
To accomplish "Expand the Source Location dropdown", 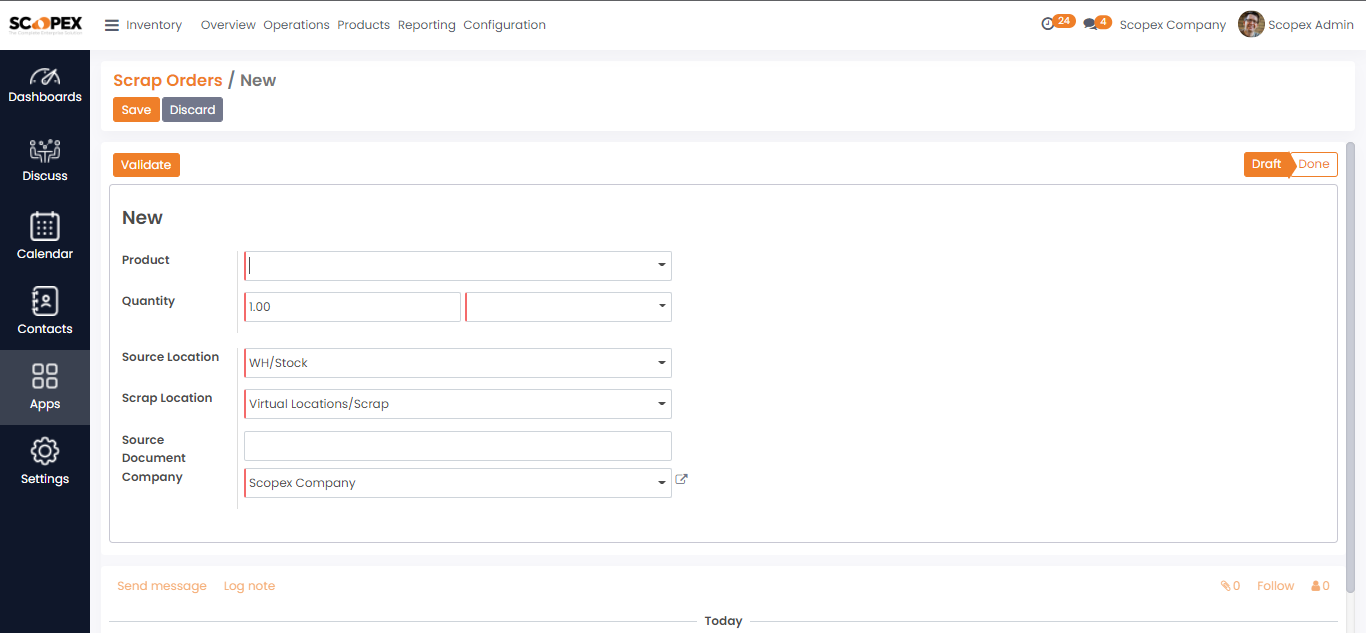I will (661, 363).
